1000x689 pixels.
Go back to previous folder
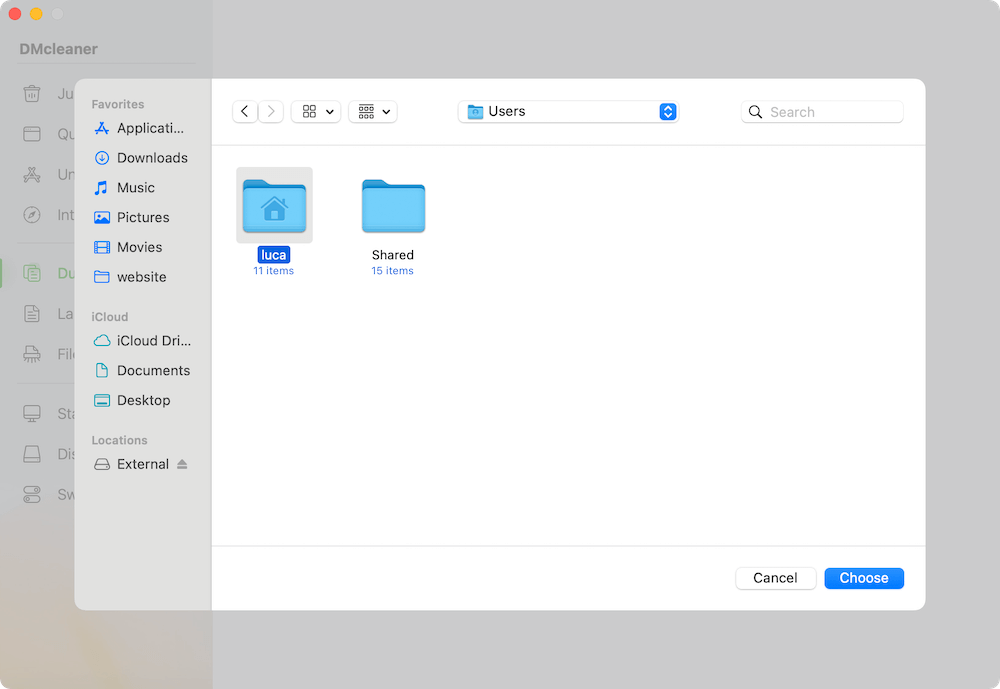245,112
